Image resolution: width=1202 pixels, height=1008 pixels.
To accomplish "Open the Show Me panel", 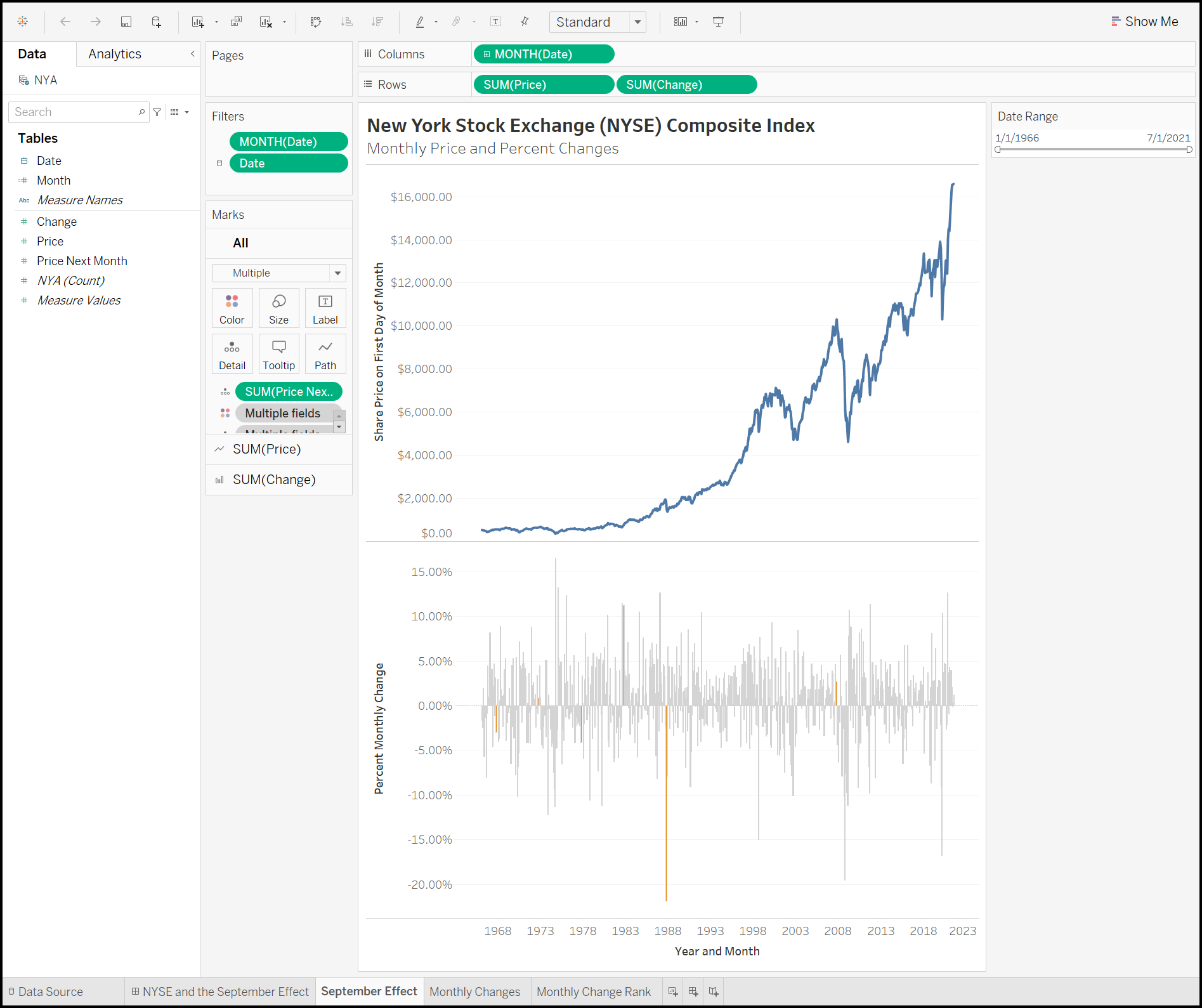I will click(1144, 22).
